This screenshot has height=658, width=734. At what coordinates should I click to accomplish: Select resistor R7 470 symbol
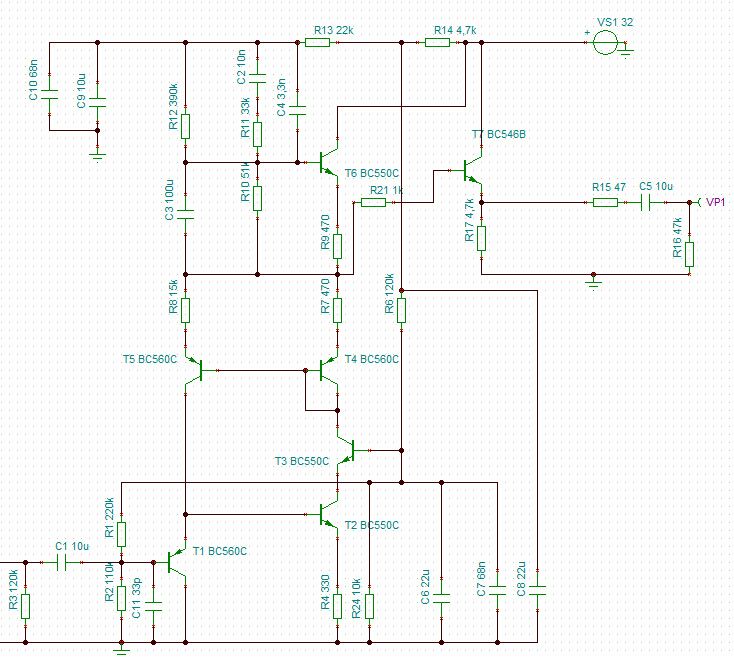click(x=337, y=310)
